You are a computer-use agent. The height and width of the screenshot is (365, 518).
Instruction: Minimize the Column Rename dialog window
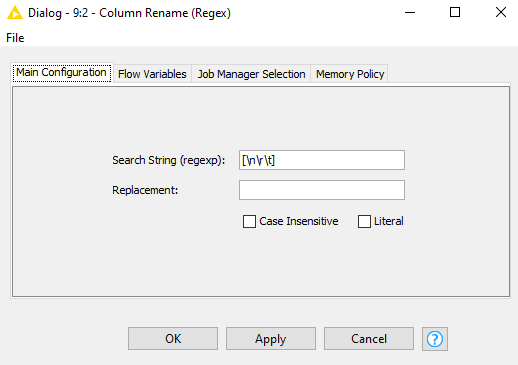pos(410,13)
